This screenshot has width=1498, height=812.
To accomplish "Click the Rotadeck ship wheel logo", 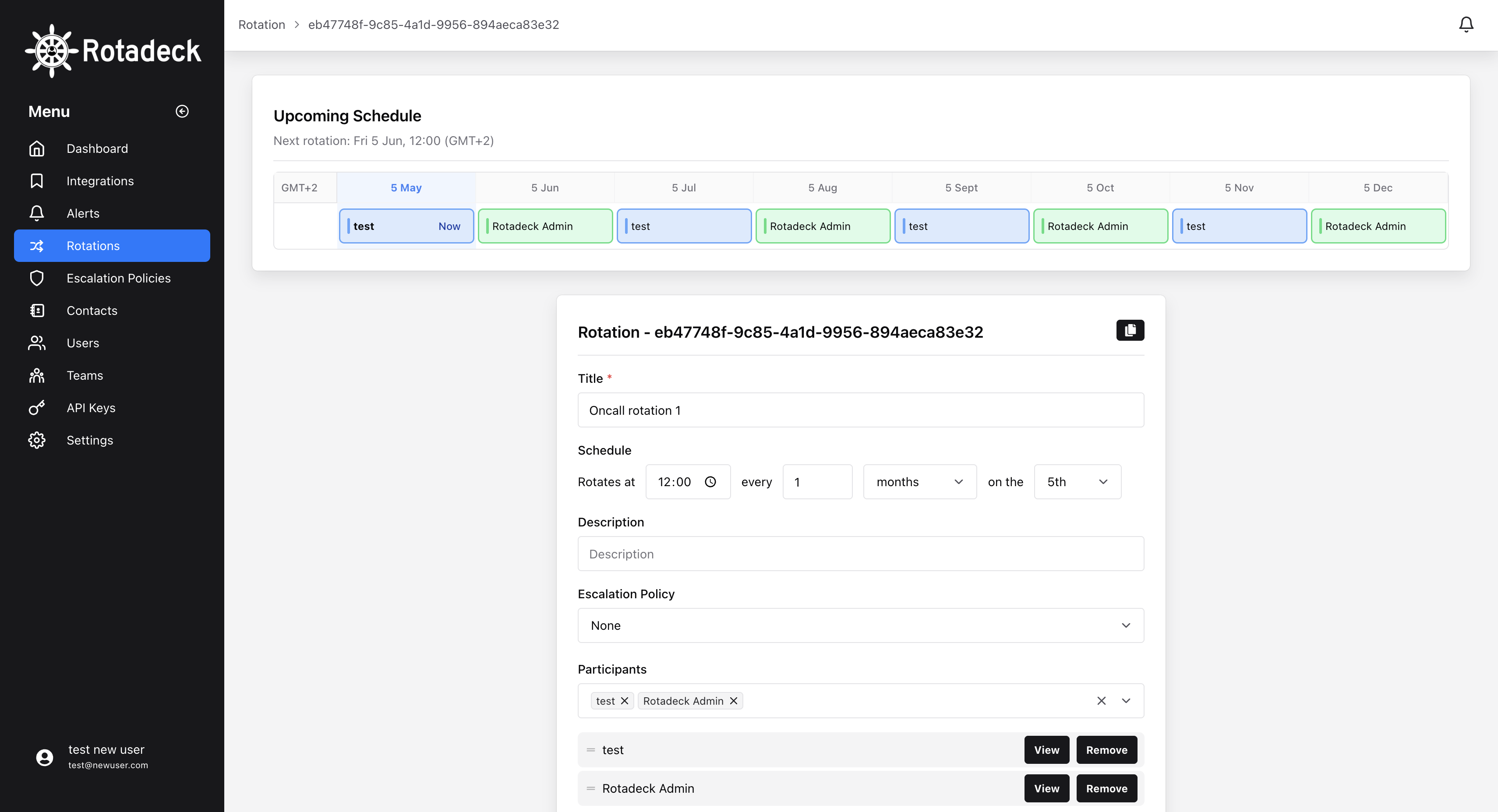I will pos(52,51).
